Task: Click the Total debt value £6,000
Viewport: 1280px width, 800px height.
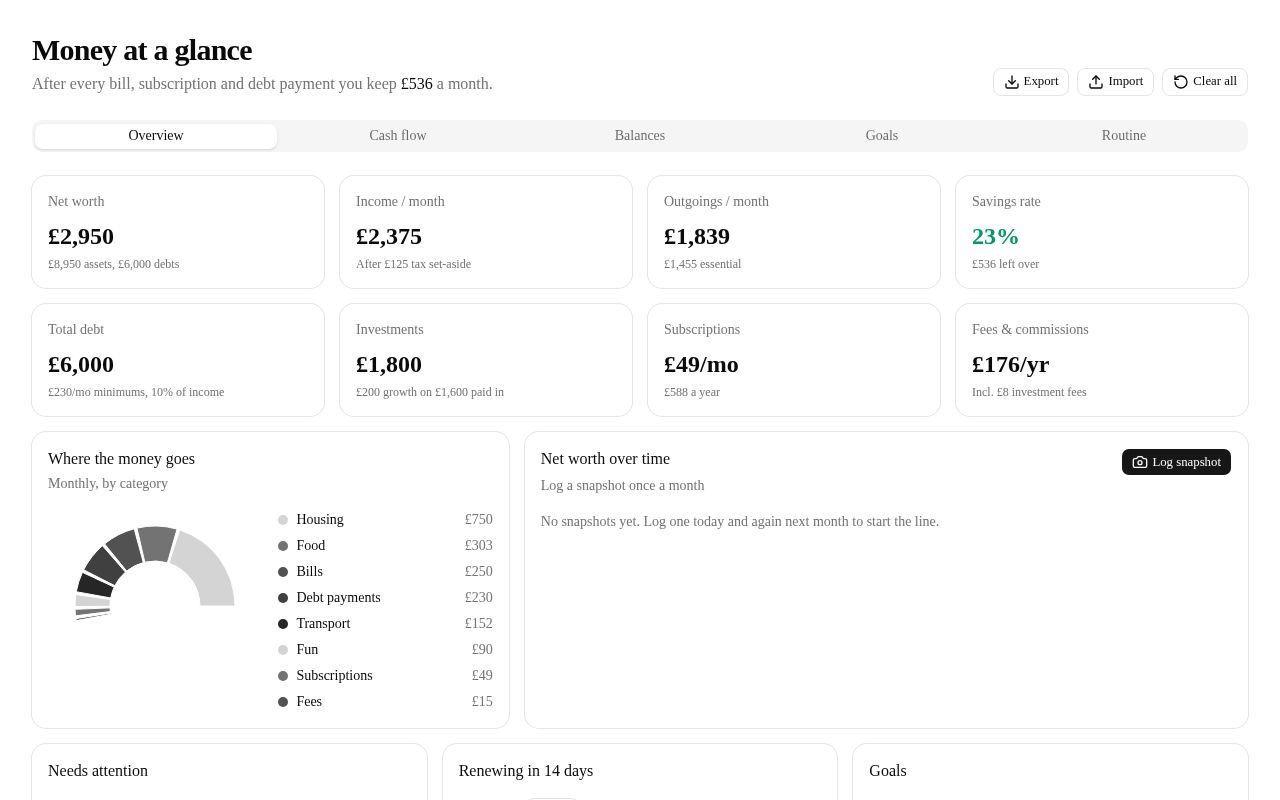Action: tap(81, 365)
